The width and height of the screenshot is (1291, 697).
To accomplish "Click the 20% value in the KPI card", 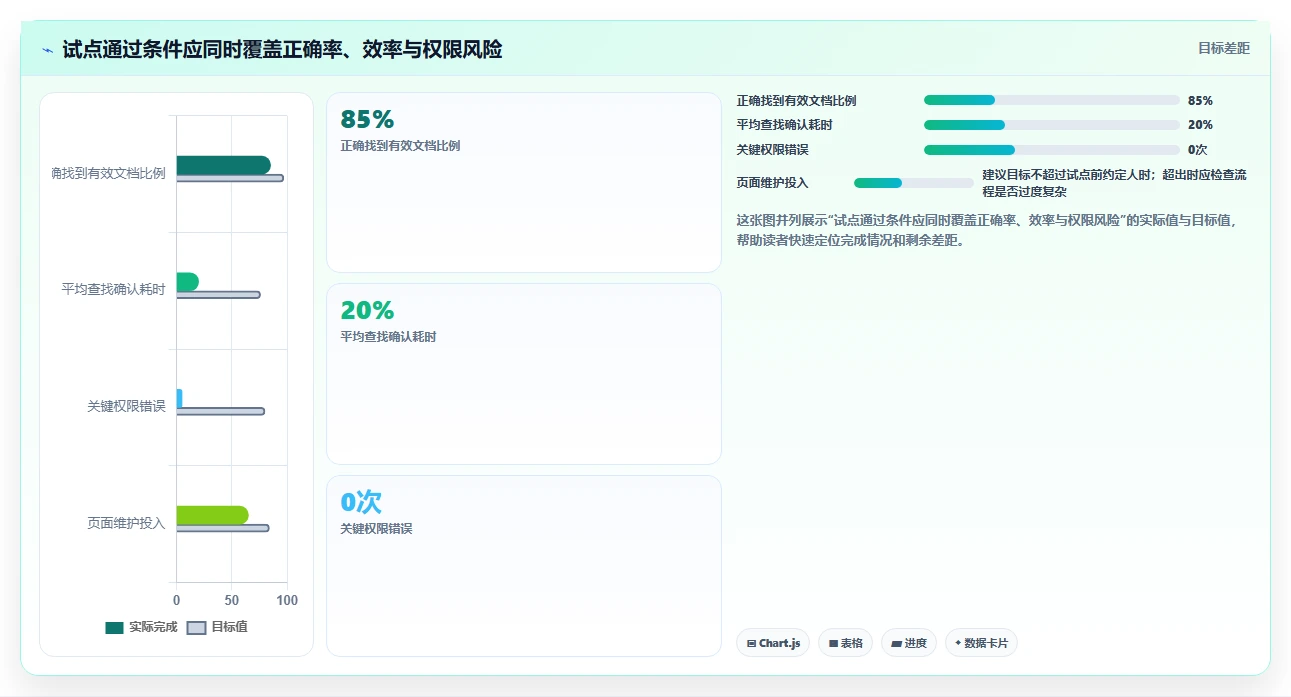I will [x=367, y=310].
